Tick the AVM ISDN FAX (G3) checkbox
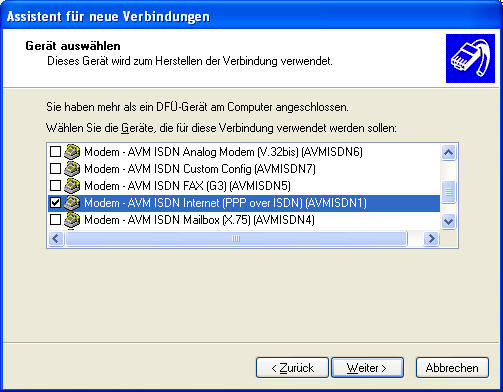Viewport: 503px width, 392px height. point(55,186)
